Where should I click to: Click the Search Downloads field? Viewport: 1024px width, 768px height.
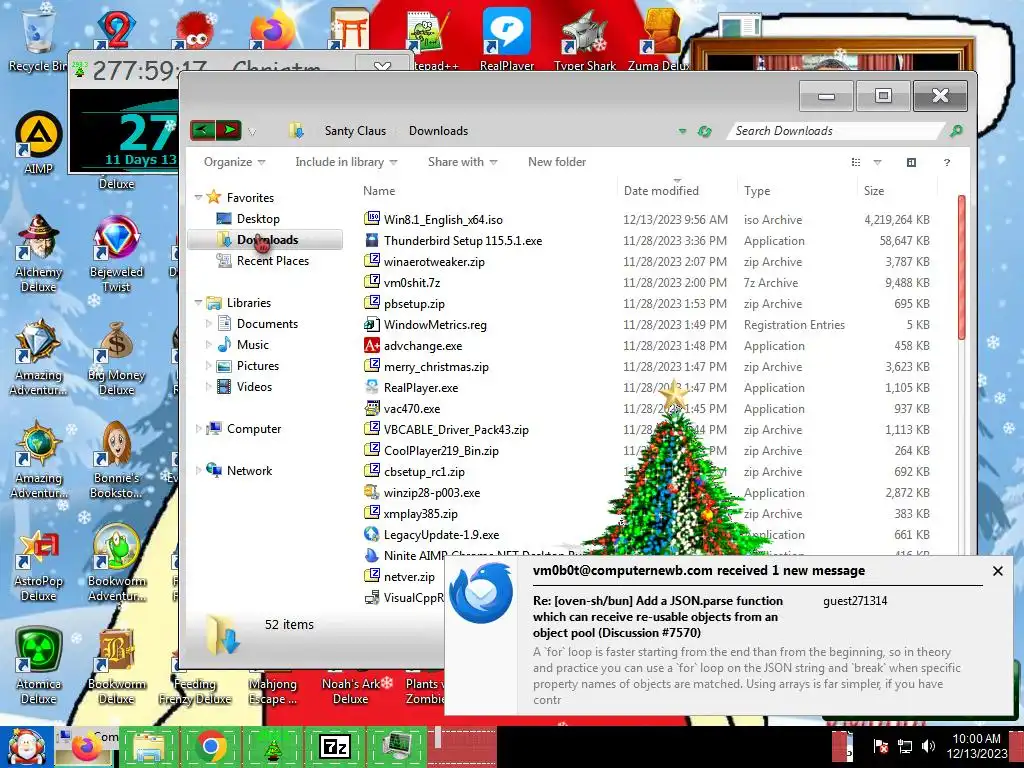click(x=836, y=131)
